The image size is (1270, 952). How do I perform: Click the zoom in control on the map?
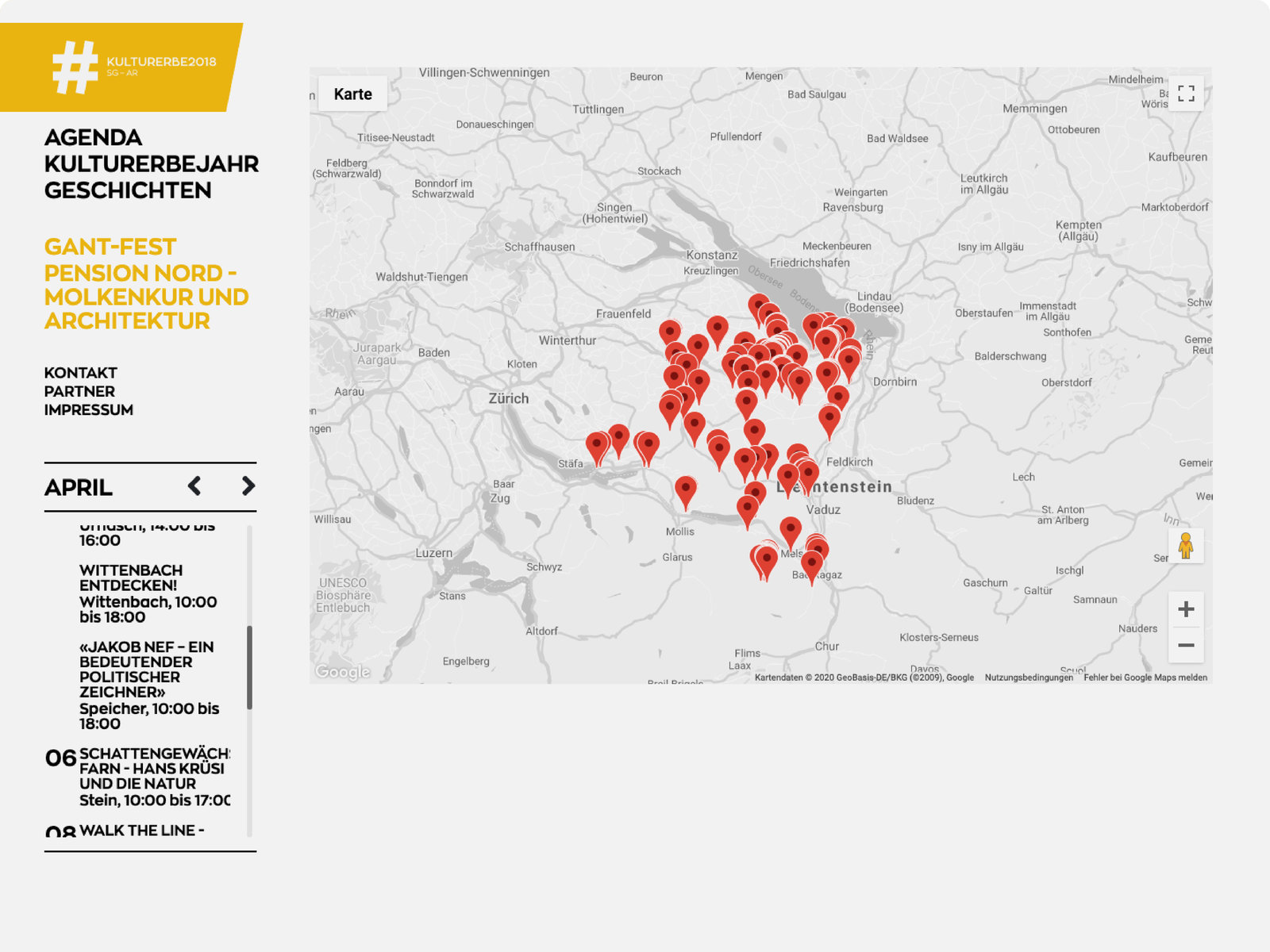coord(1186,608)
